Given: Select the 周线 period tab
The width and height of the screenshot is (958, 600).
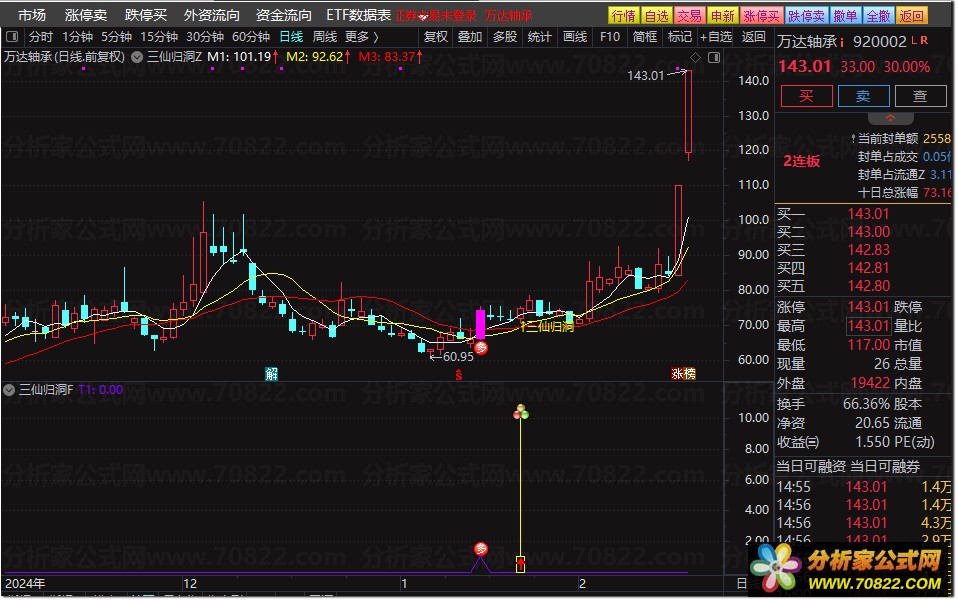Looking at the screenshot, I should [x=324, y=37].
